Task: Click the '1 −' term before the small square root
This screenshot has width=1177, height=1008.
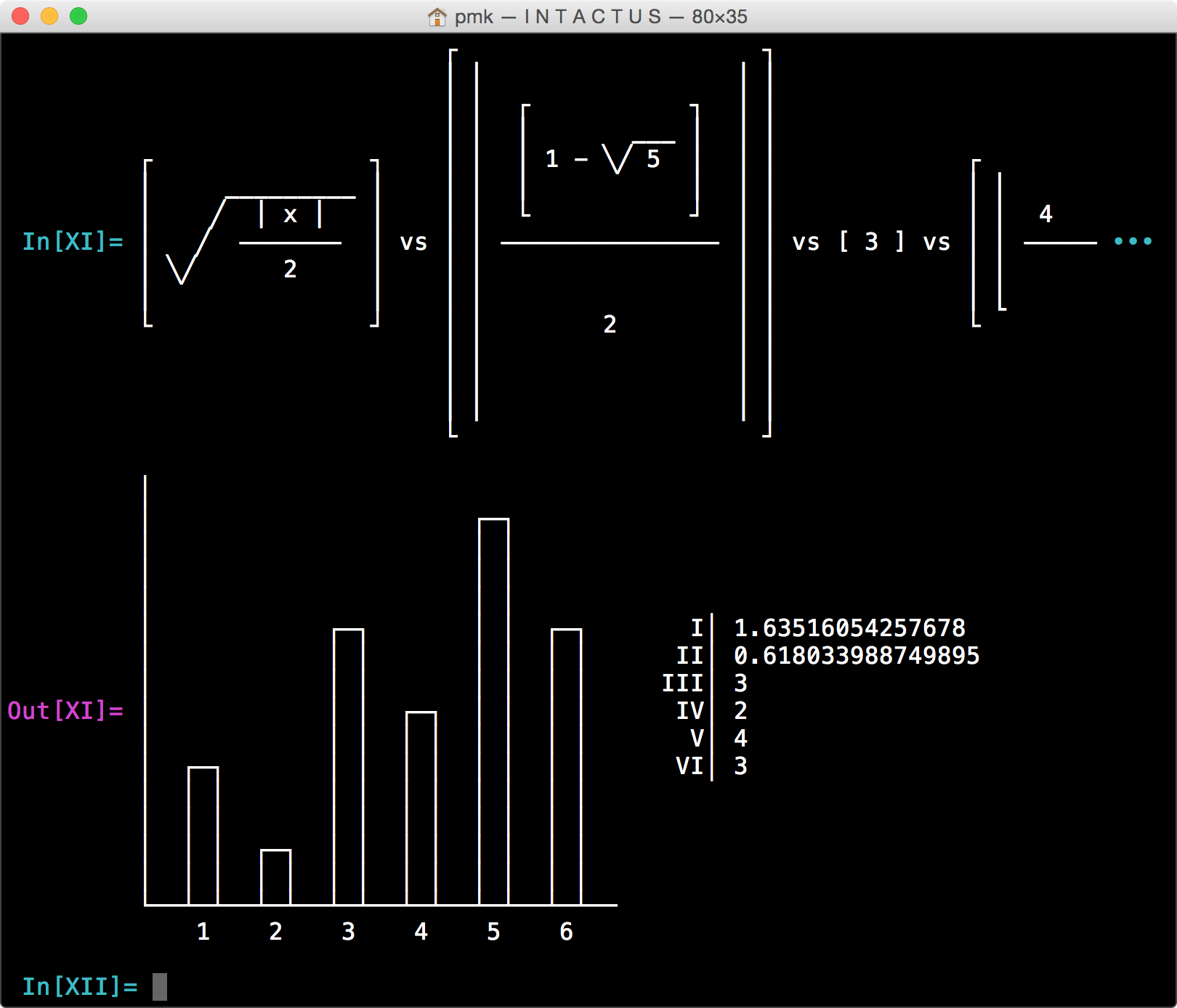Action: click(567, 158)
